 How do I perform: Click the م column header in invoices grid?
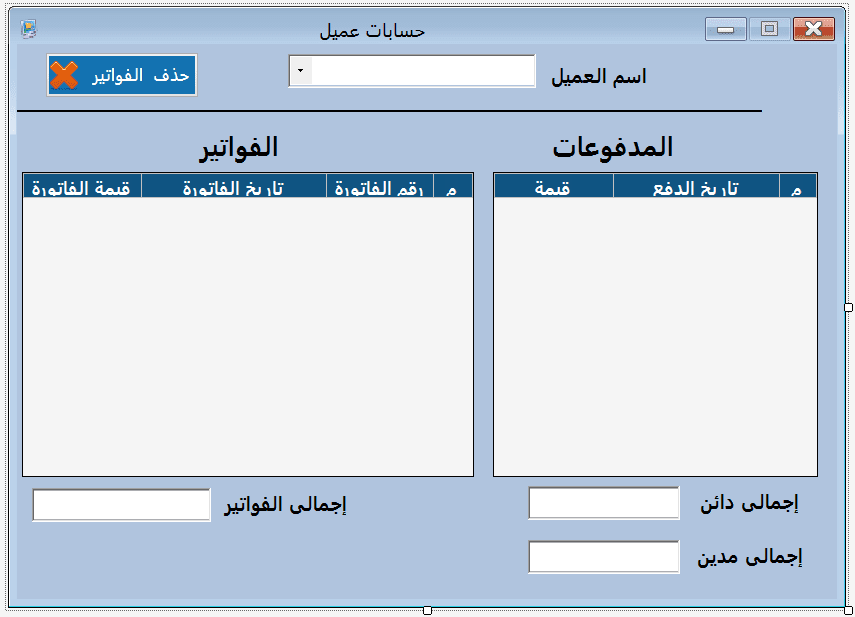point(453,186)
